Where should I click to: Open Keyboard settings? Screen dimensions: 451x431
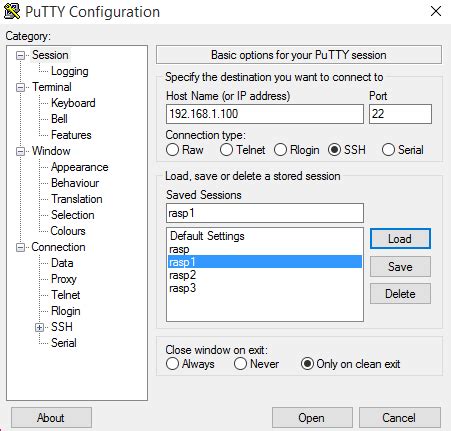(73, 103)
